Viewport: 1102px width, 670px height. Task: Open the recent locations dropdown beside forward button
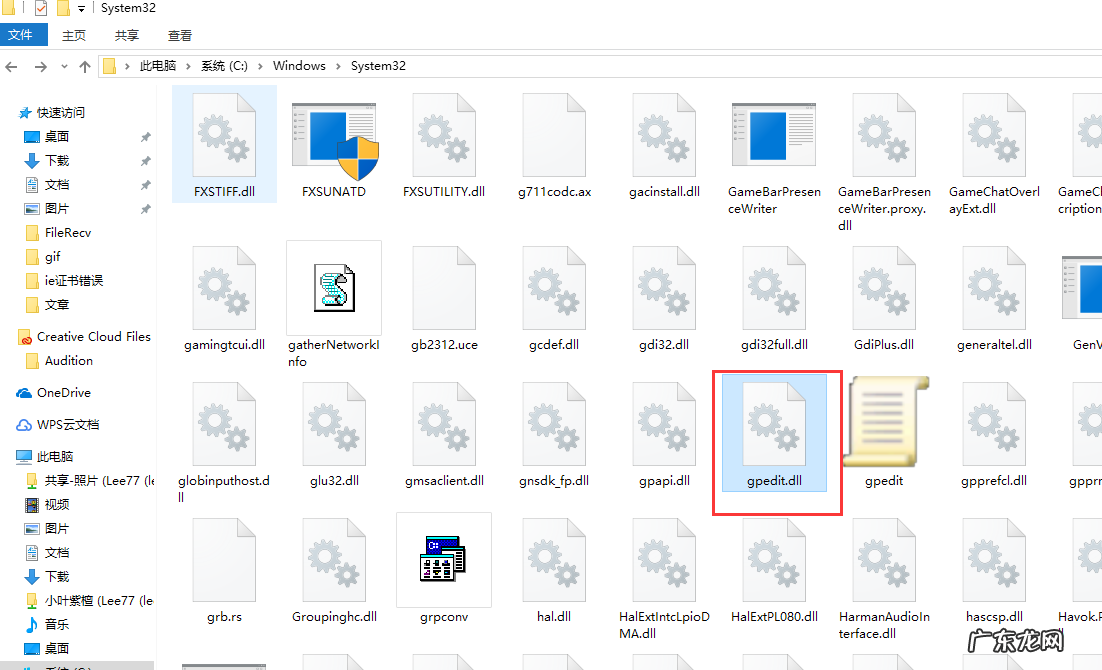pyautogui.click(x=63, y=65)
